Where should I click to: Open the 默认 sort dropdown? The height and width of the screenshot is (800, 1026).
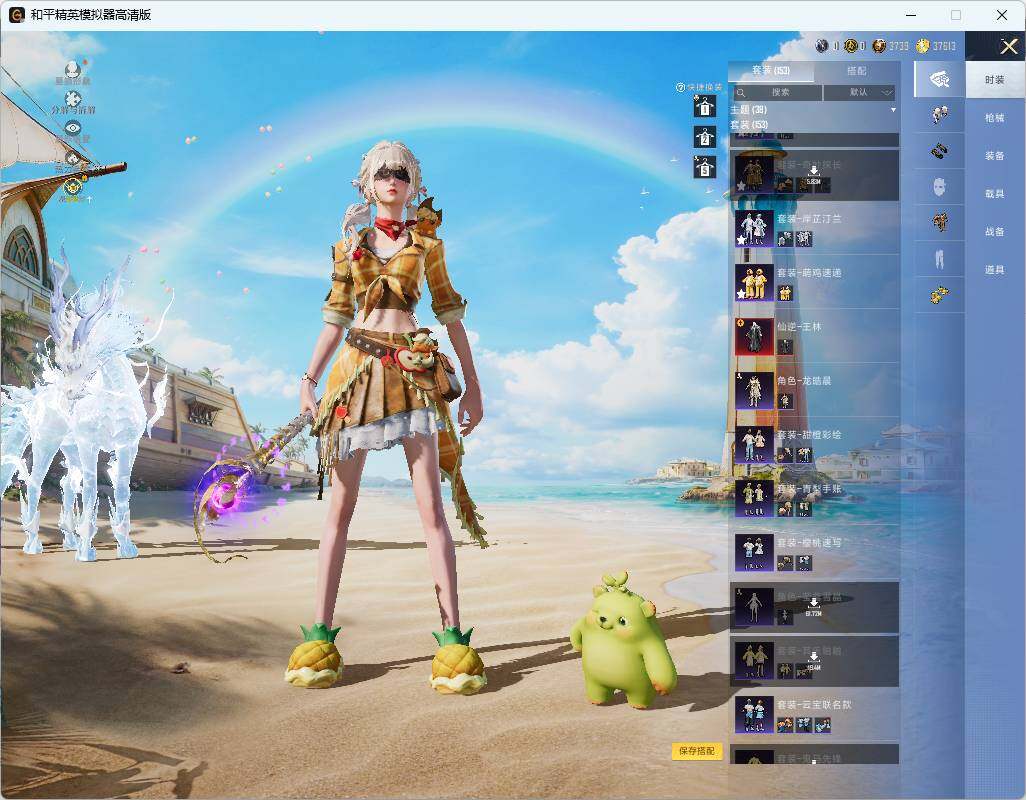point(859,93)
